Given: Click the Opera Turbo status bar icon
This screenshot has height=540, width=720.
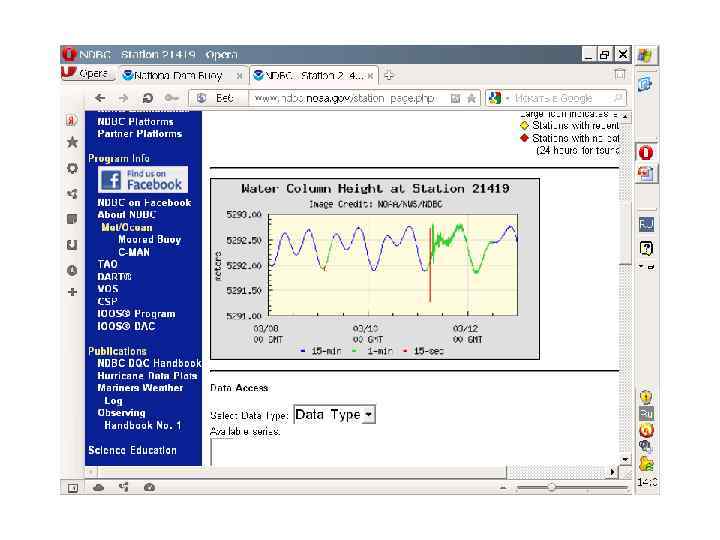Looking at the screenshot, I should pyautogui.click(x=149, y=487).
